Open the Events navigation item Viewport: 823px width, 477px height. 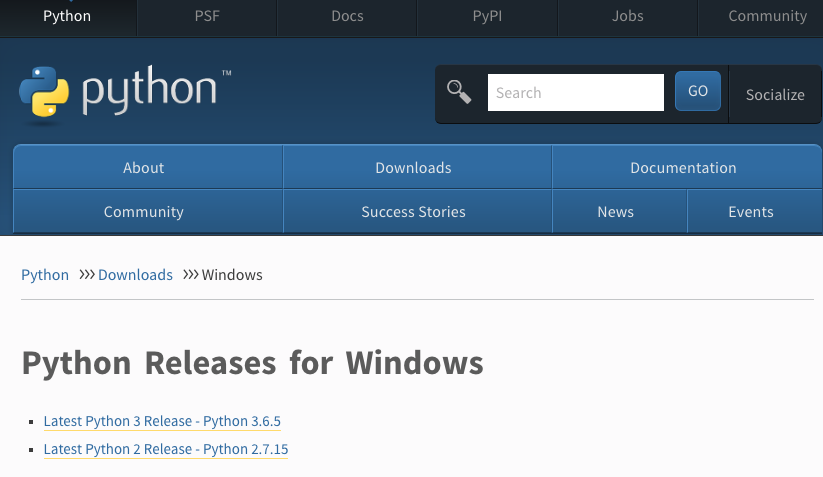754,211
